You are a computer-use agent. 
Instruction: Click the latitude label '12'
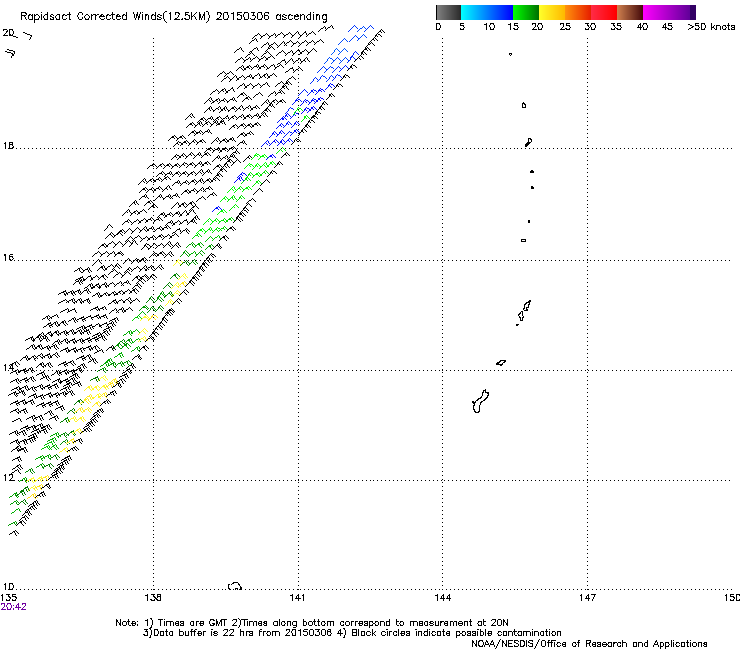coord(8,477)
